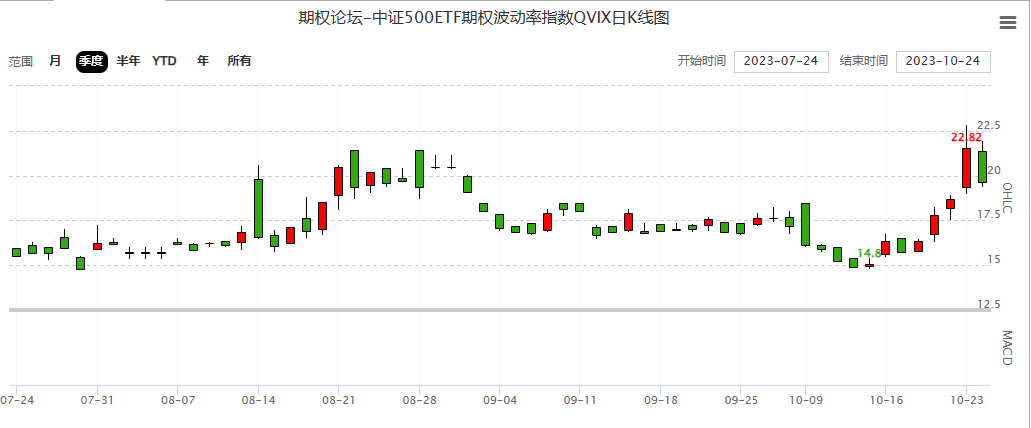
Task: Click the y-axis value 20
Action: coord(994,170)
